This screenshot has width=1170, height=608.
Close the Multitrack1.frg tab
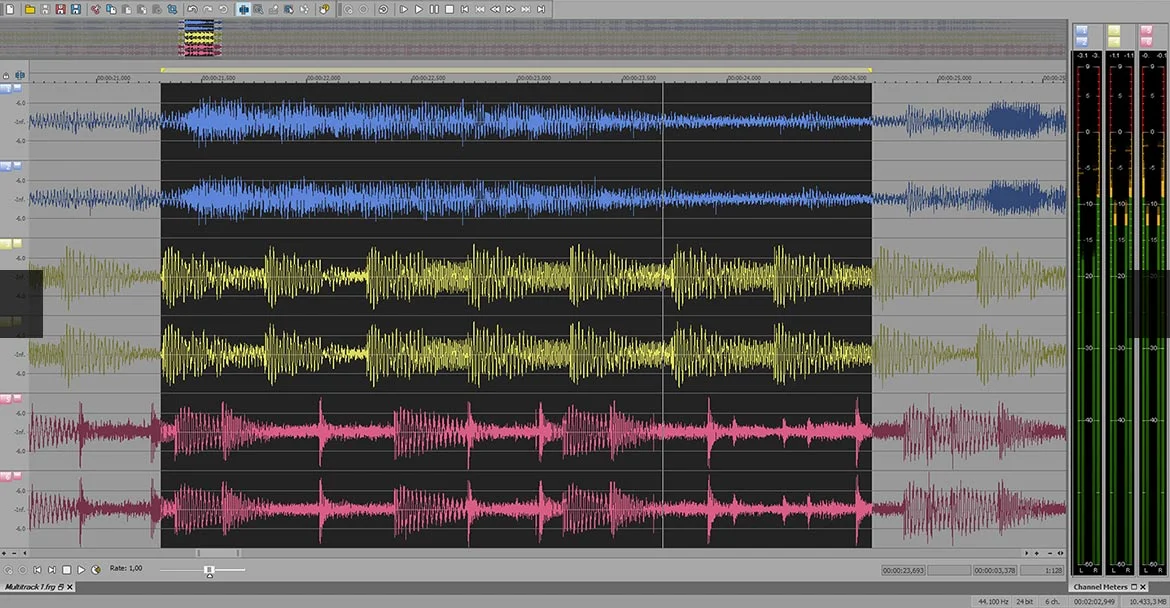[70, 587]
